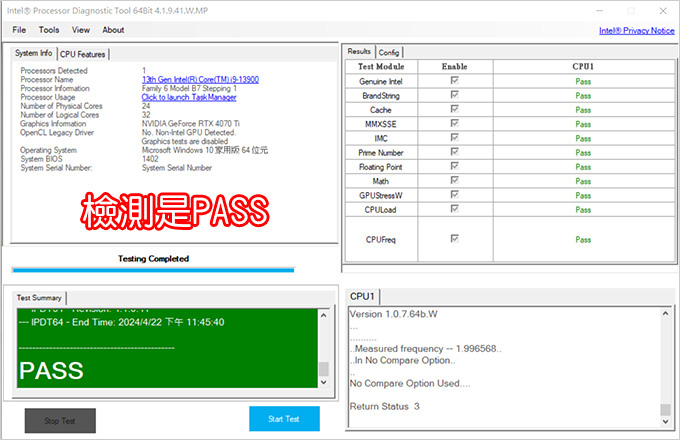Click the IPDT64 End Time line

(x=122, y=322)
